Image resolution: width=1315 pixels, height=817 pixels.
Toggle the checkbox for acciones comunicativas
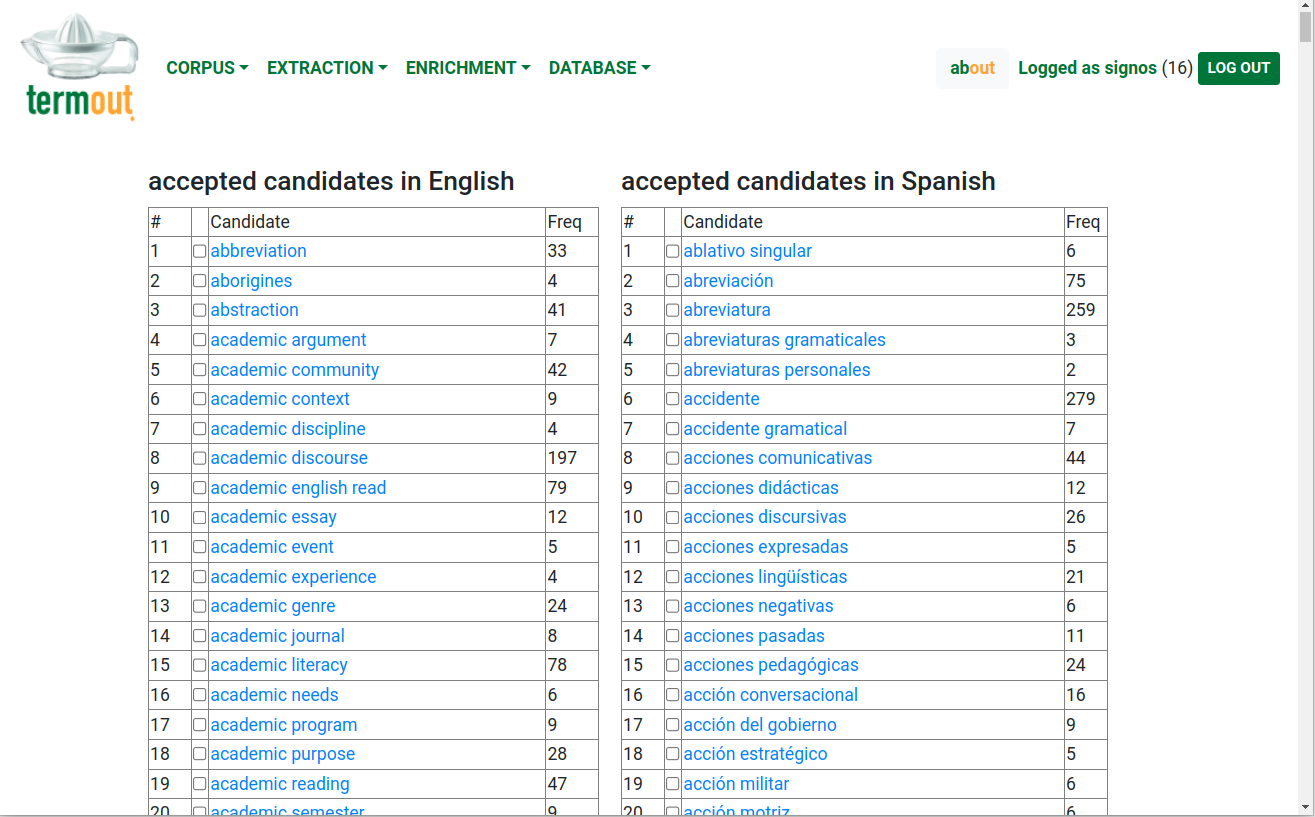tap(673, 459)
